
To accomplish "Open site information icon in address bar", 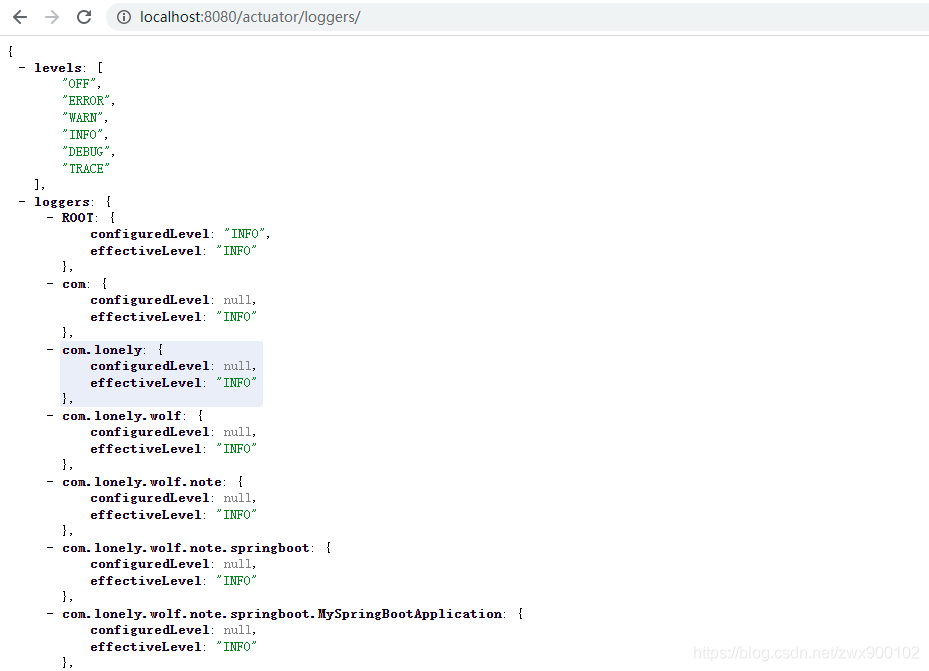I will tap(124, 17).
